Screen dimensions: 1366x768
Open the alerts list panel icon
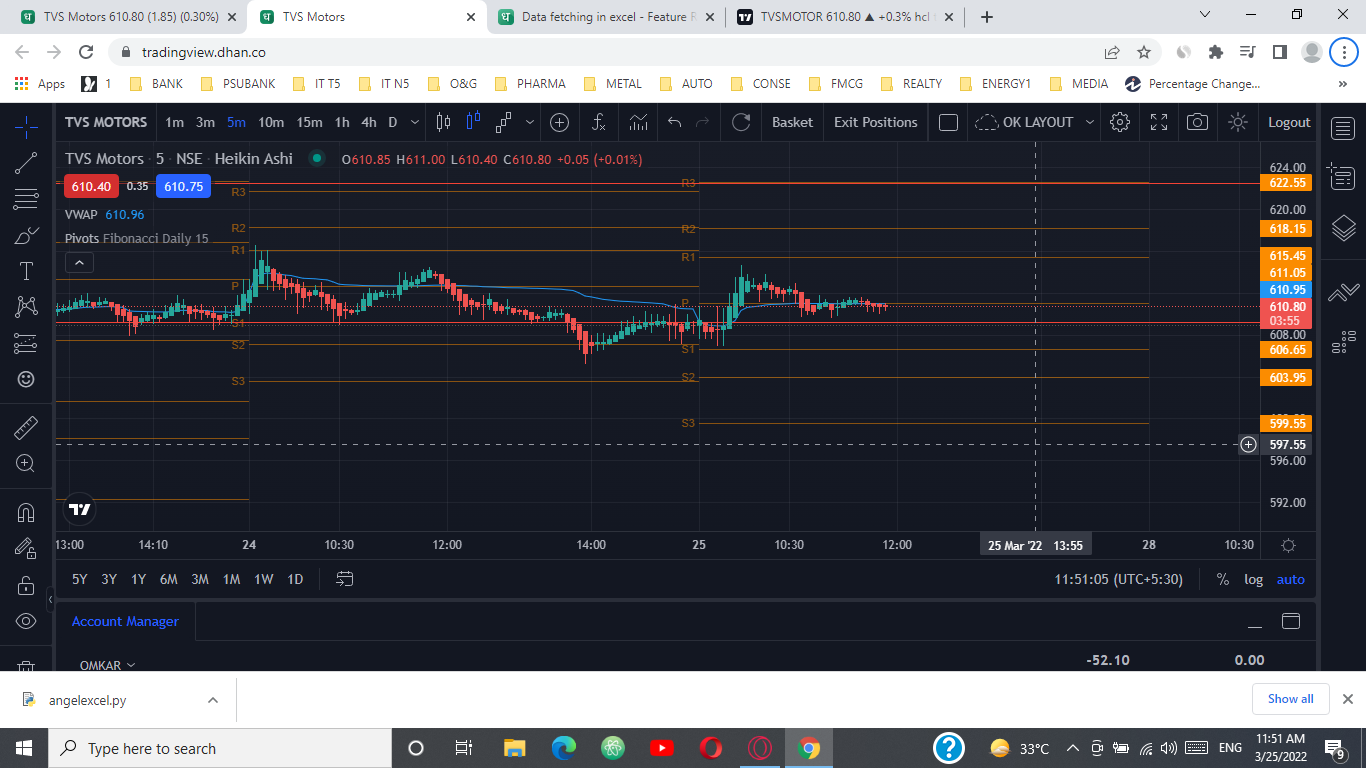(1342, 177)
